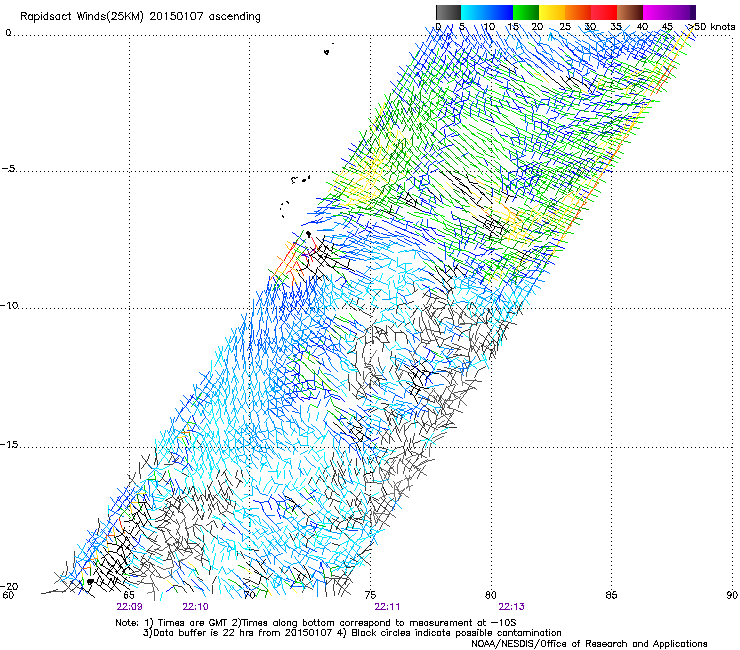This screenshot has height=650, width=740.
Task: Click latitude axis label '-15'
Action: [x=10, y=445]
